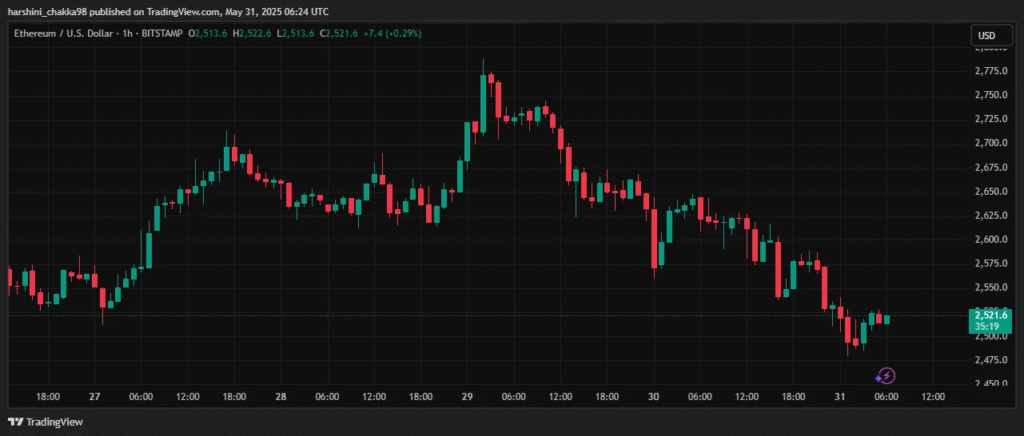Click the last green candle on chart

[886, 319]
